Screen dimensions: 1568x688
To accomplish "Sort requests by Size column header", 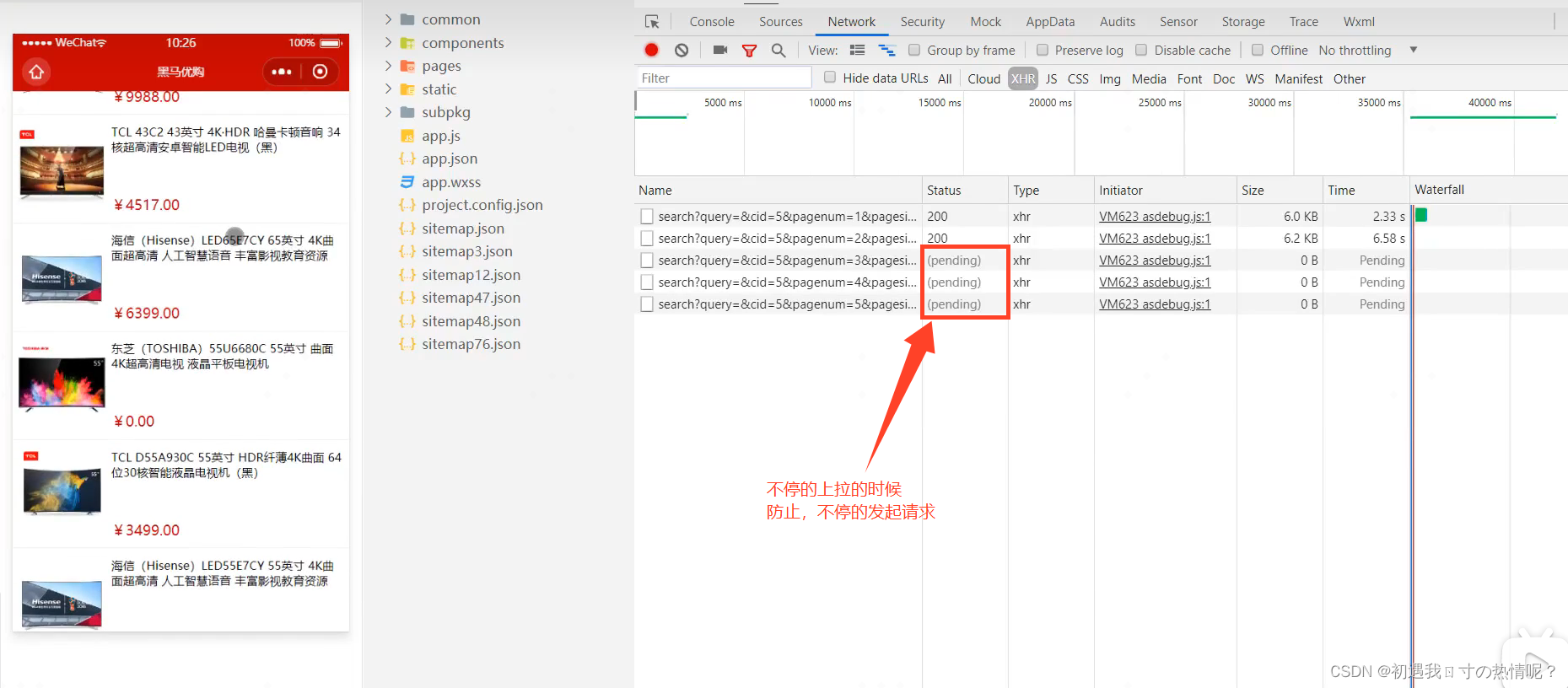I will point(1279,191).
